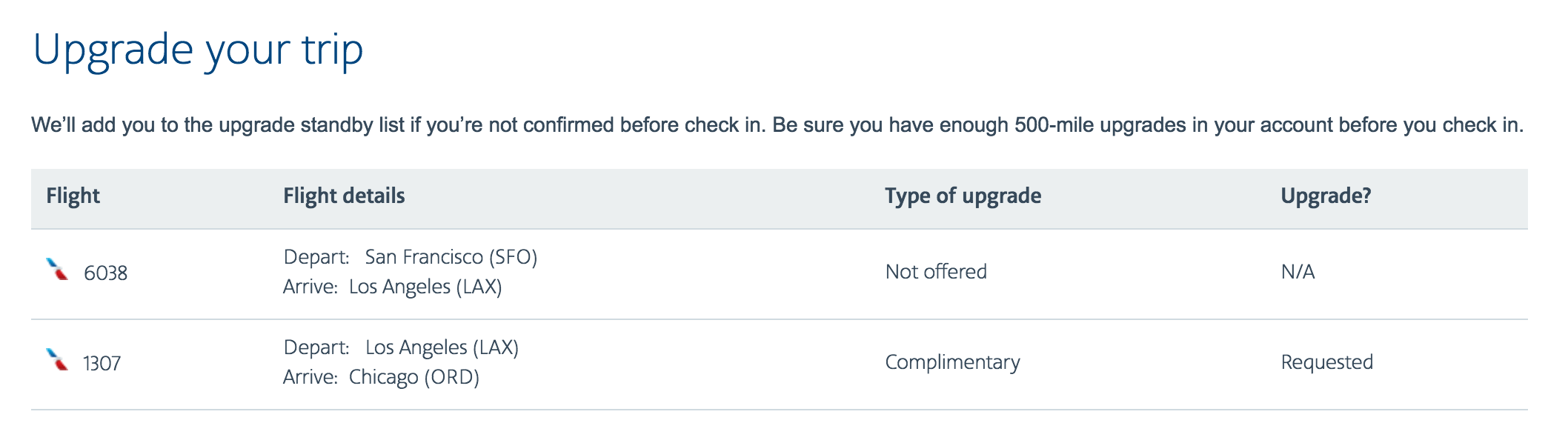Click Depart Los Angeles (LAX) text
This screenshot has height=443, width=1568.
[x=401, y=347]
